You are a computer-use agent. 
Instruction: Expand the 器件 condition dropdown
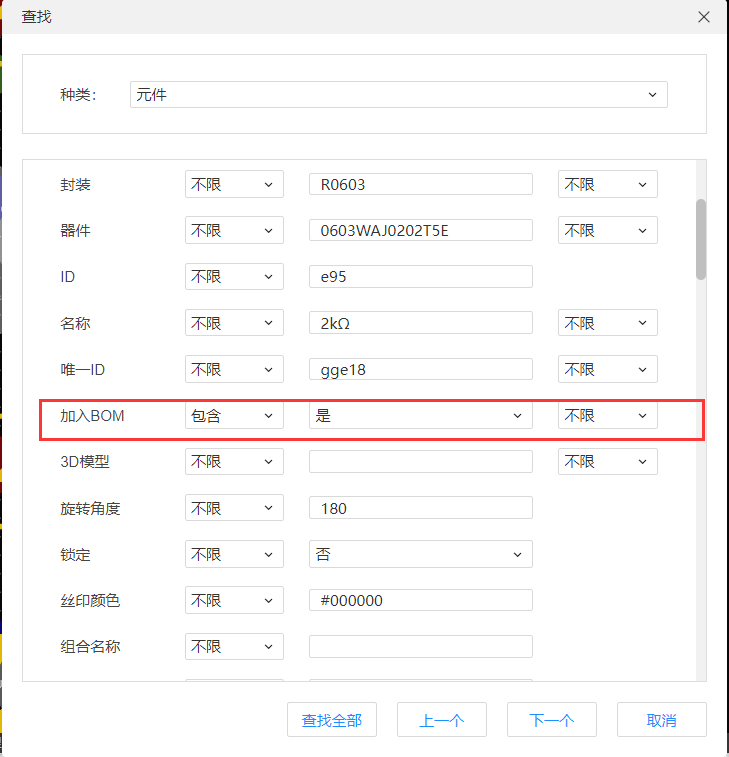point(234,230)
